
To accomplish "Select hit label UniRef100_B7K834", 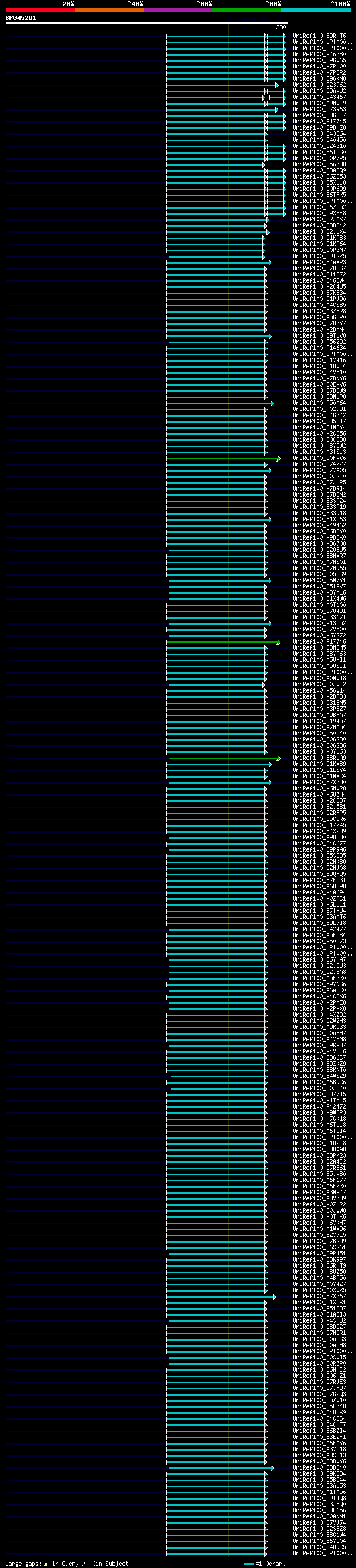I will 319,293.
